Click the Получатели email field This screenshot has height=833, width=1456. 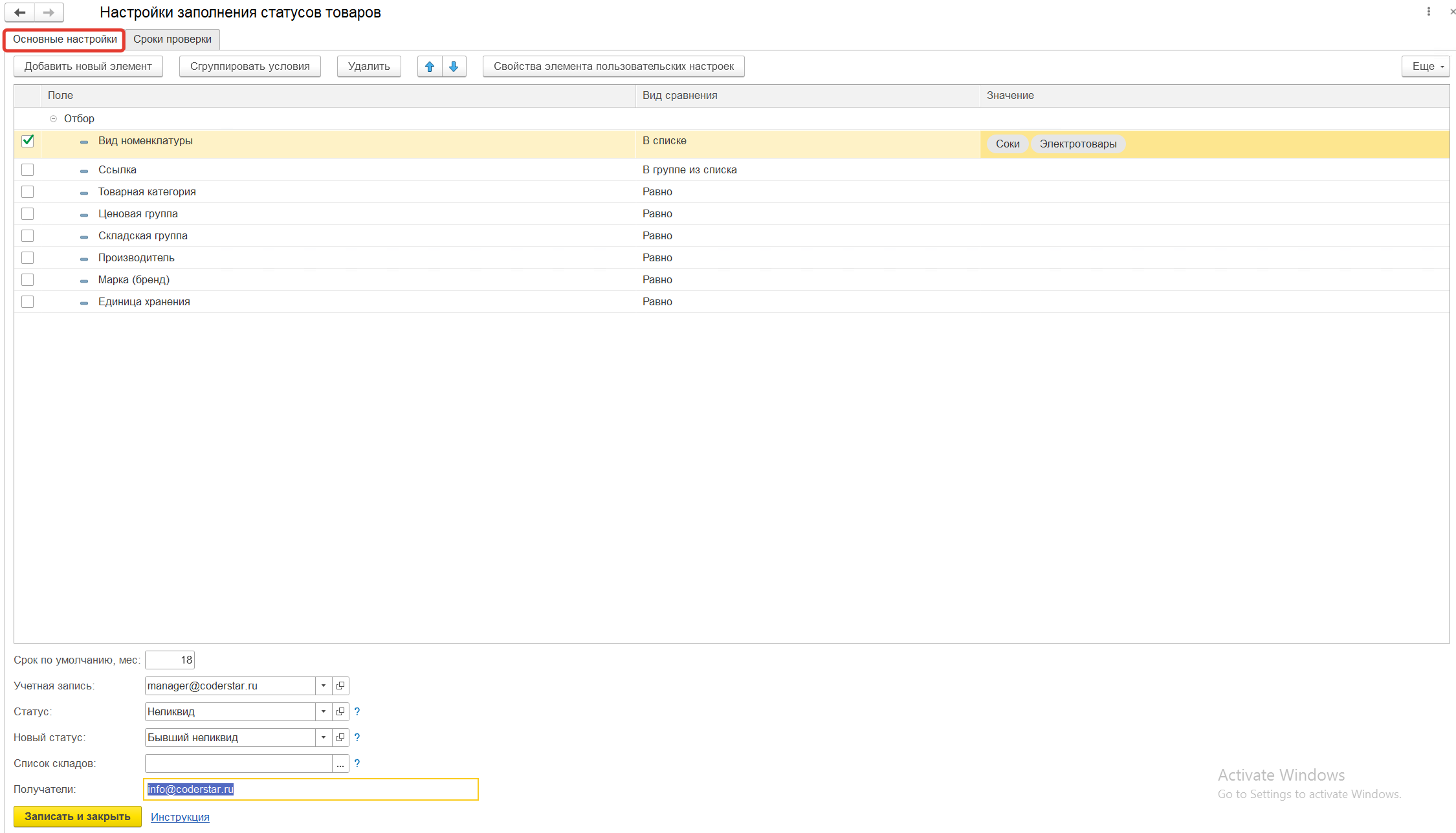pyautogui.click(x=311, y=789)
